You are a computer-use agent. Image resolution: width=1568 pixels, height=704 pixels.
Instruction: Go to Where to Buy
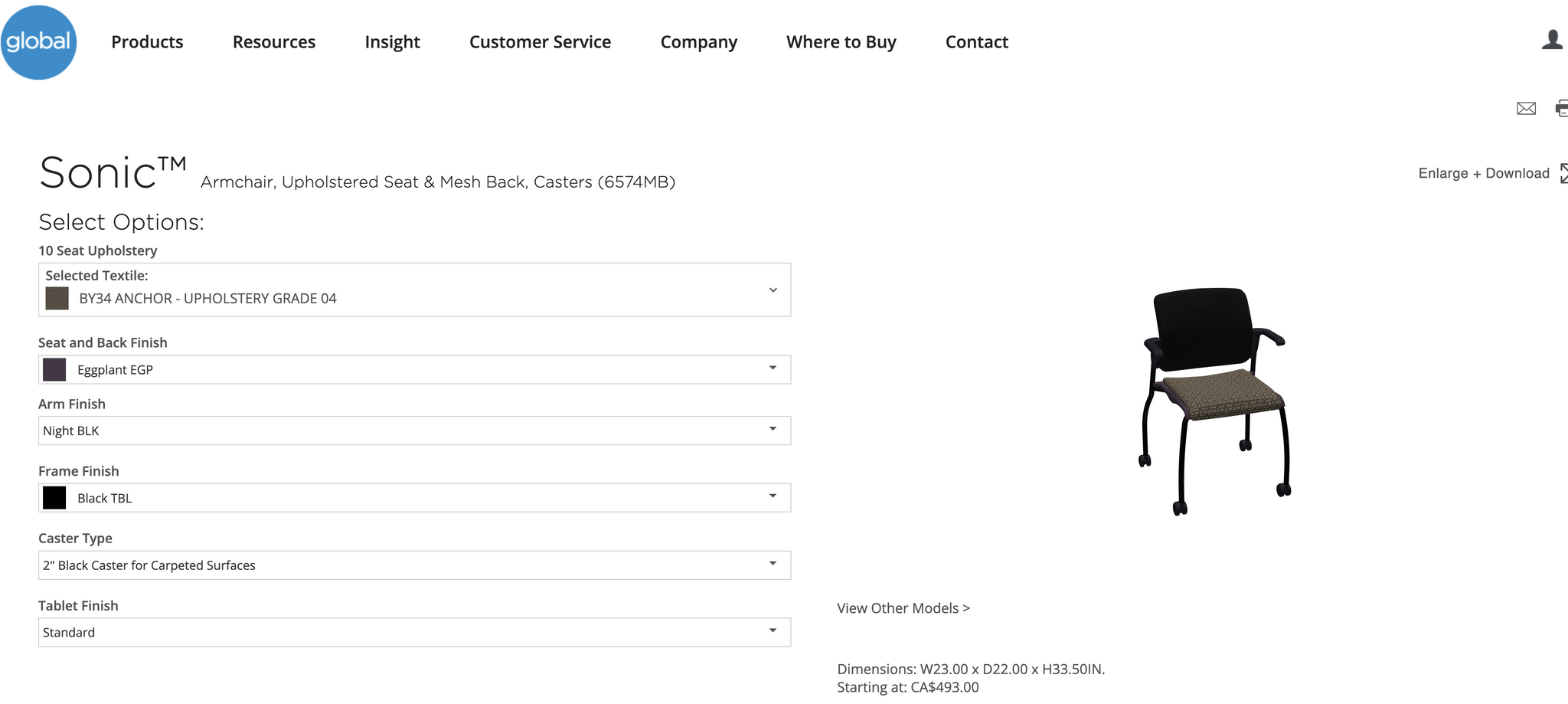(841, 42)
